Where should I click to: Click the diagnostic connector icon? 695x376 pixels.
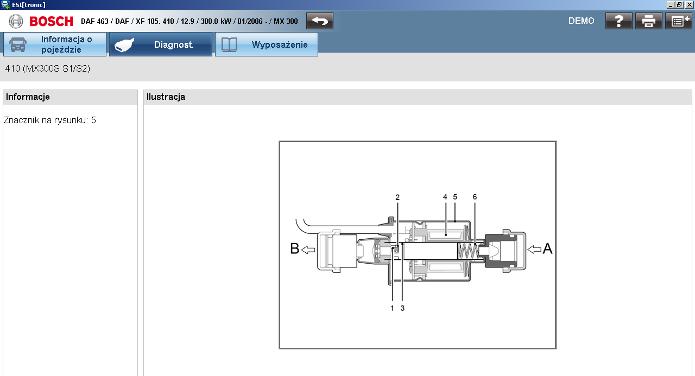(124, 45)
